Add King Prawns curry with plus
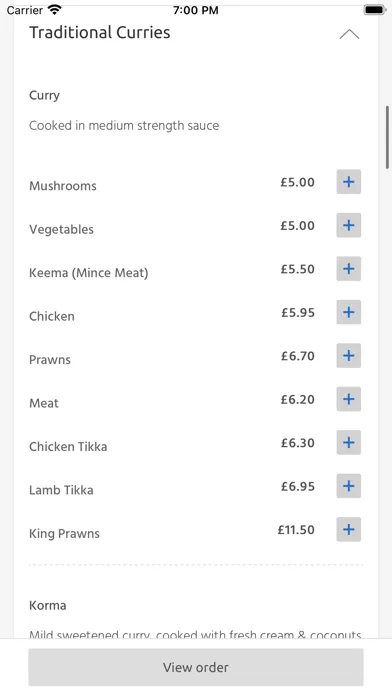This screenshot has height=696, width=392. (x=348, y=530)
